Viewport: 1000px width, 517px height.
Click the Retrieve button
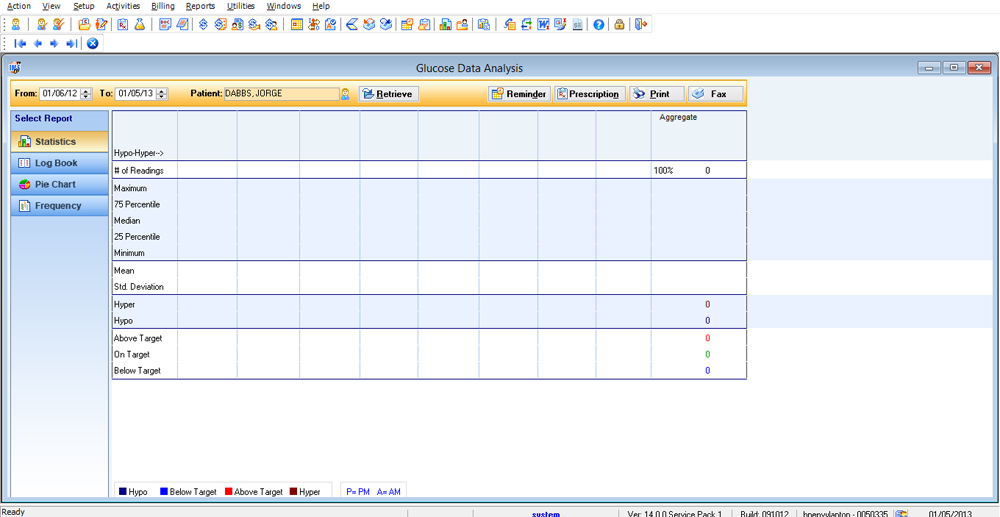[x=389, y=94]
